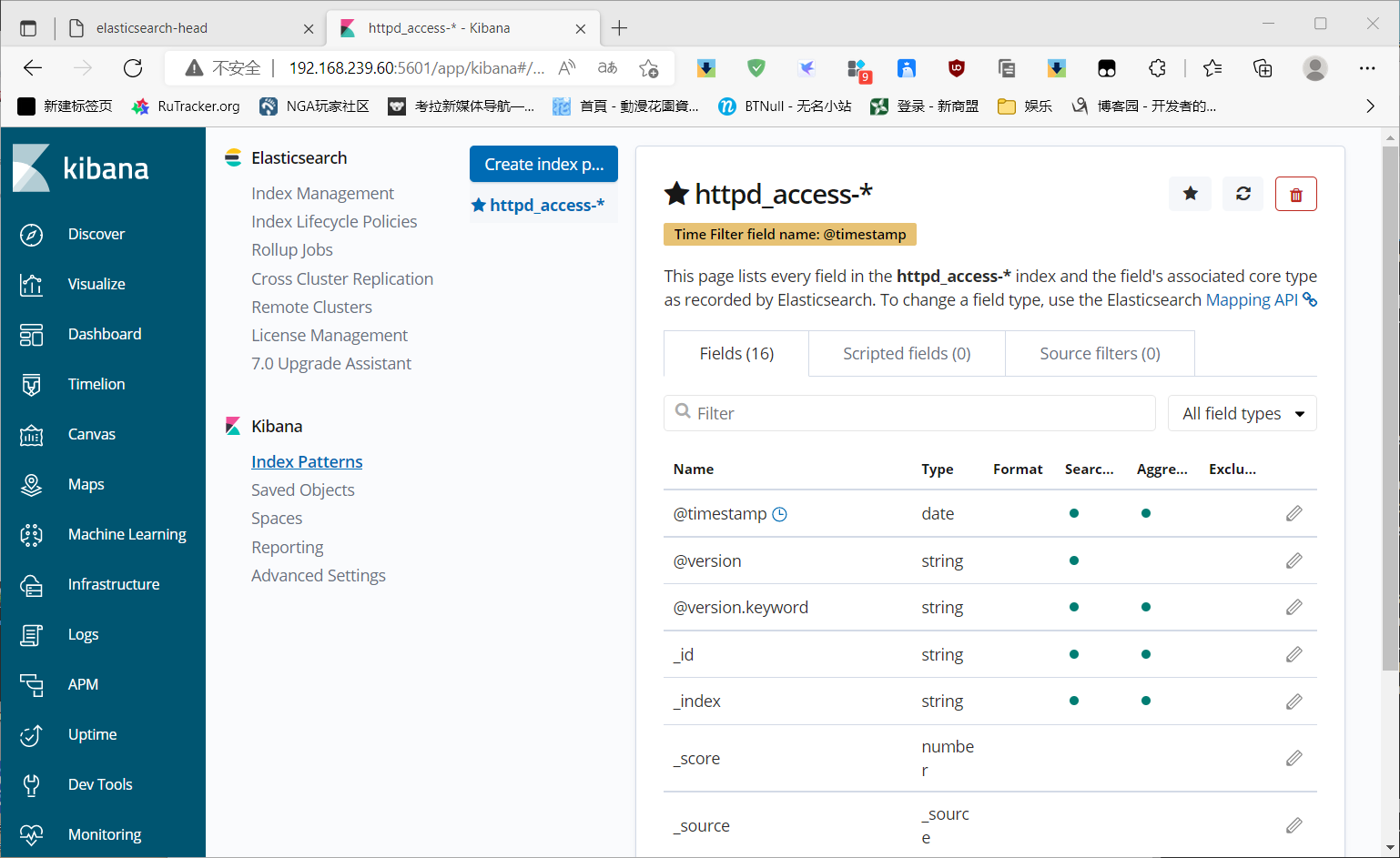This screenshot has width=1400, height=858.
Task: Show more bookmarks chevron in bookmarks bar
Action: click(1370, 106)
